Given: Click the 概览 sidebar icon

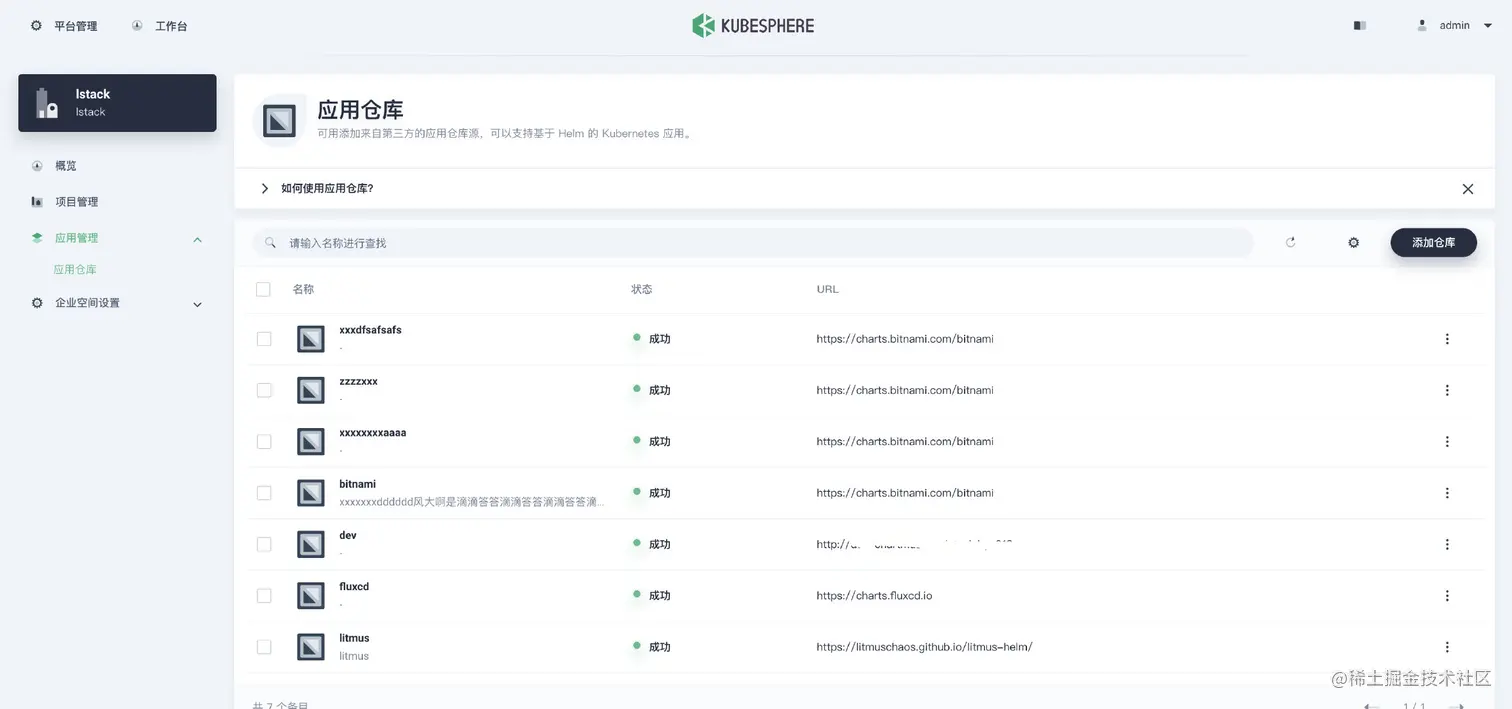Looking at the screenshot, I should (37, 166).
